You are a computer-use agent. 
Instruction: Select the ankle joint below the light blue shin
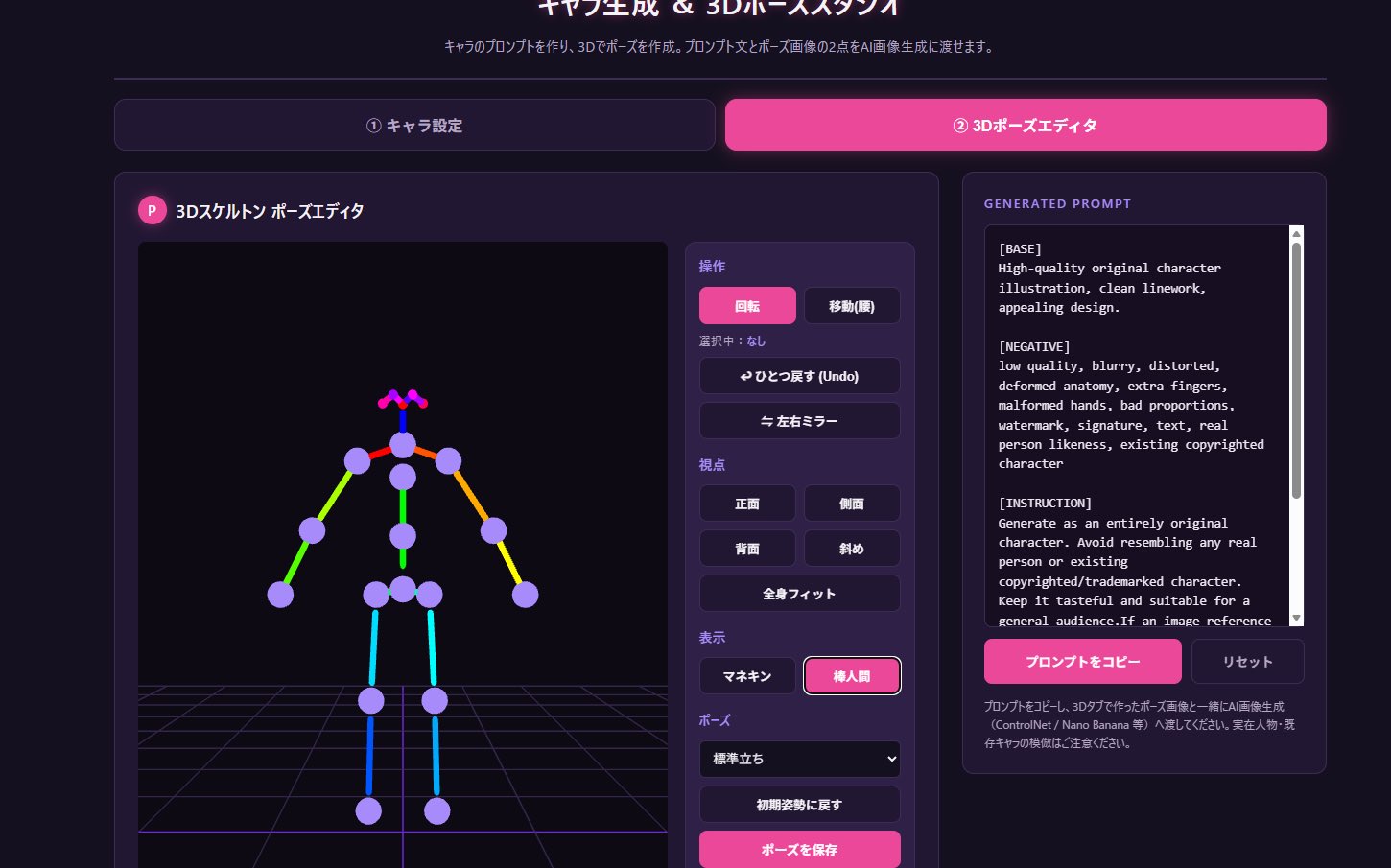point(436,811)
